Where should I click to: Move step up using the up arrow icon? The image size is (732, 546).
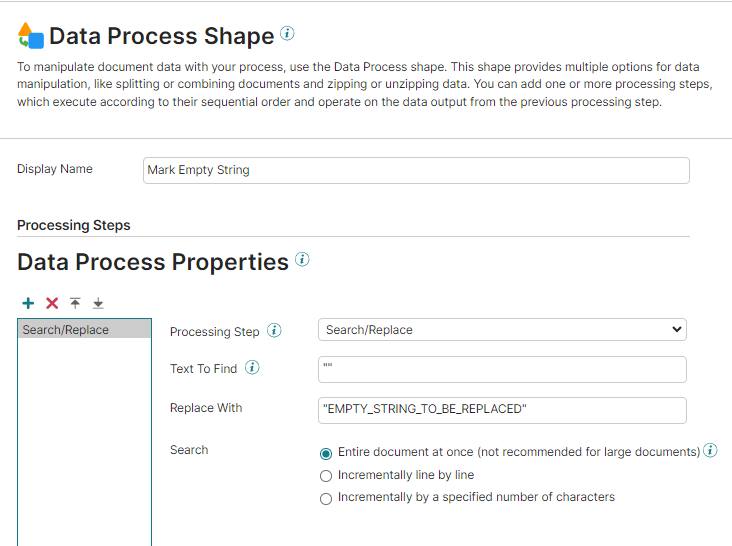point(75,303)
